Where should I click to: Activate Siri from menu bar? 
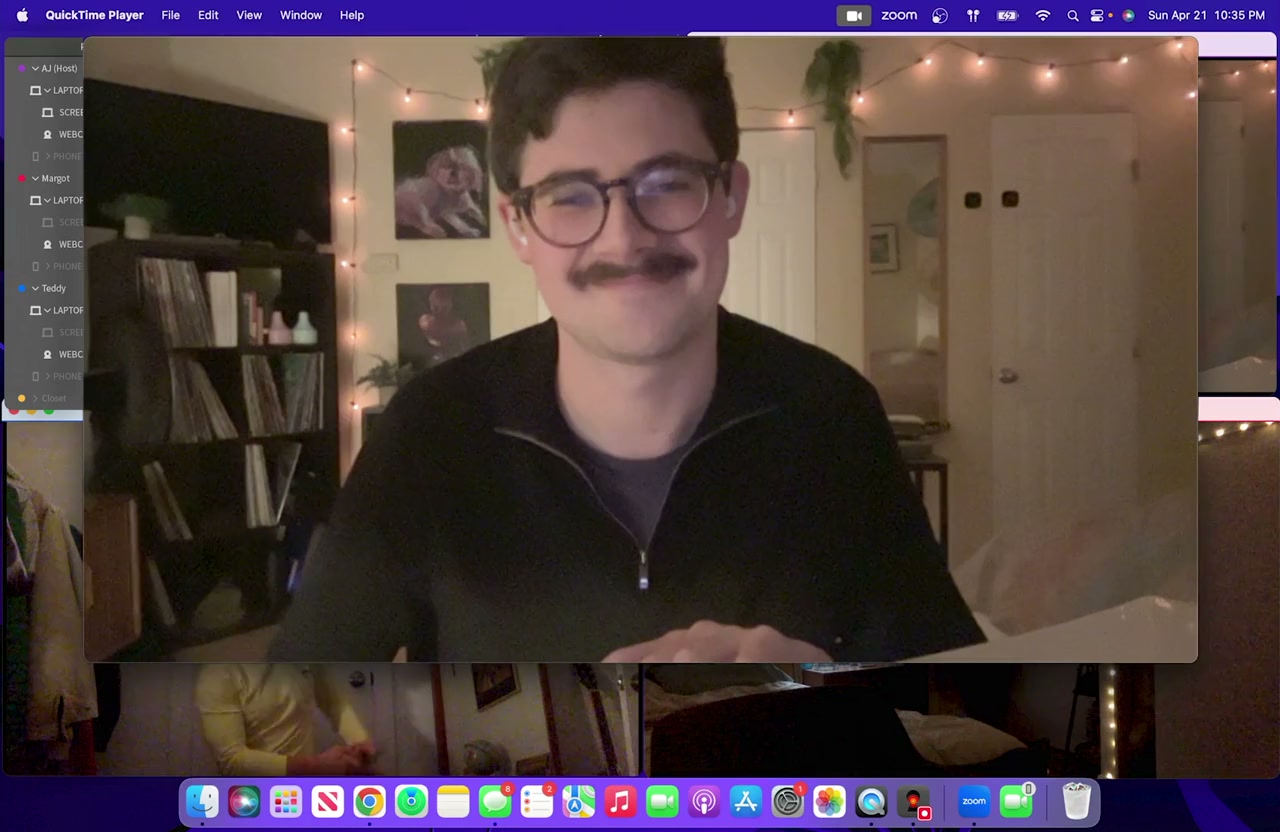(x=1128, y=15)
